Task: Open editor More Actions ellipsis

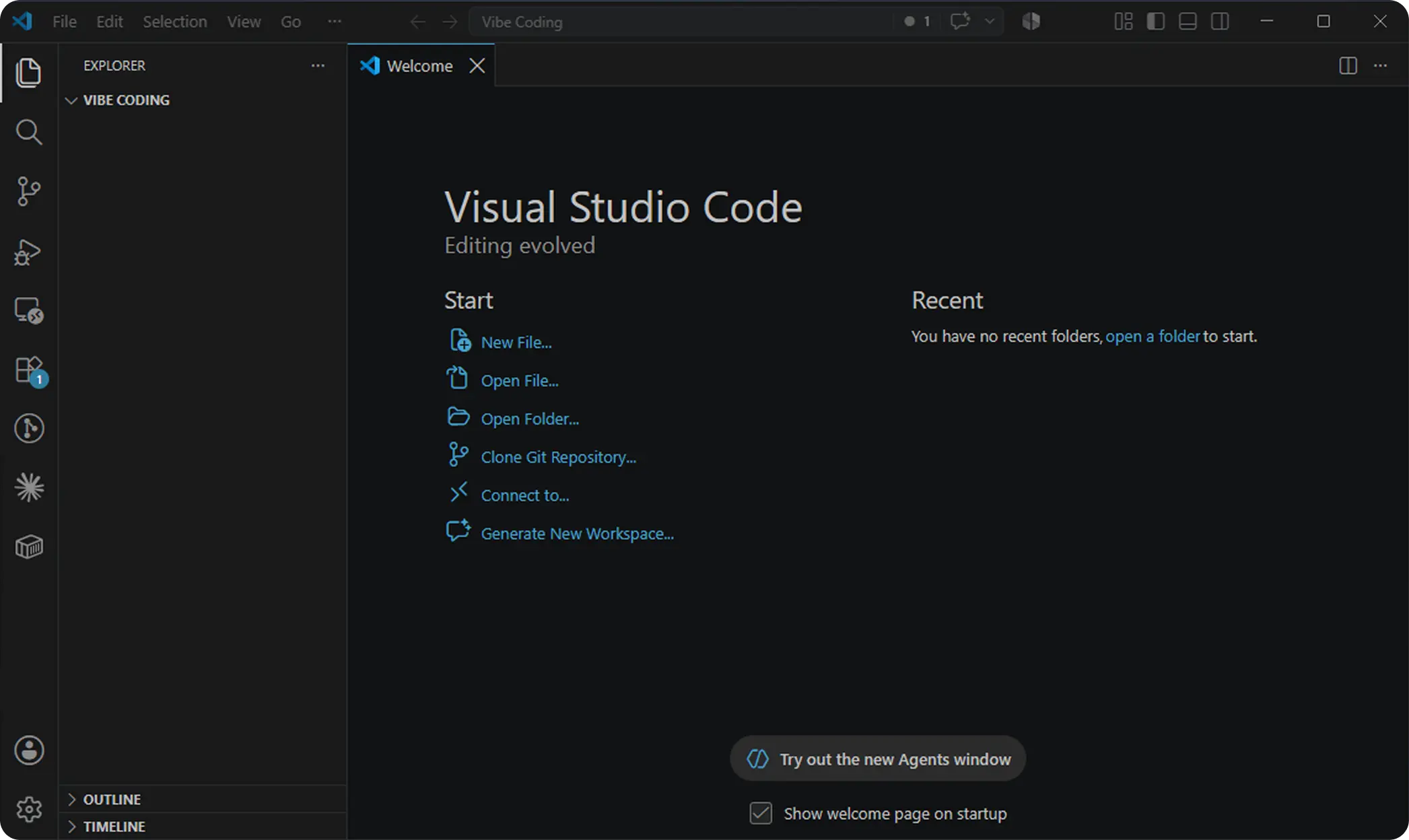Action: coord(1381,65)
